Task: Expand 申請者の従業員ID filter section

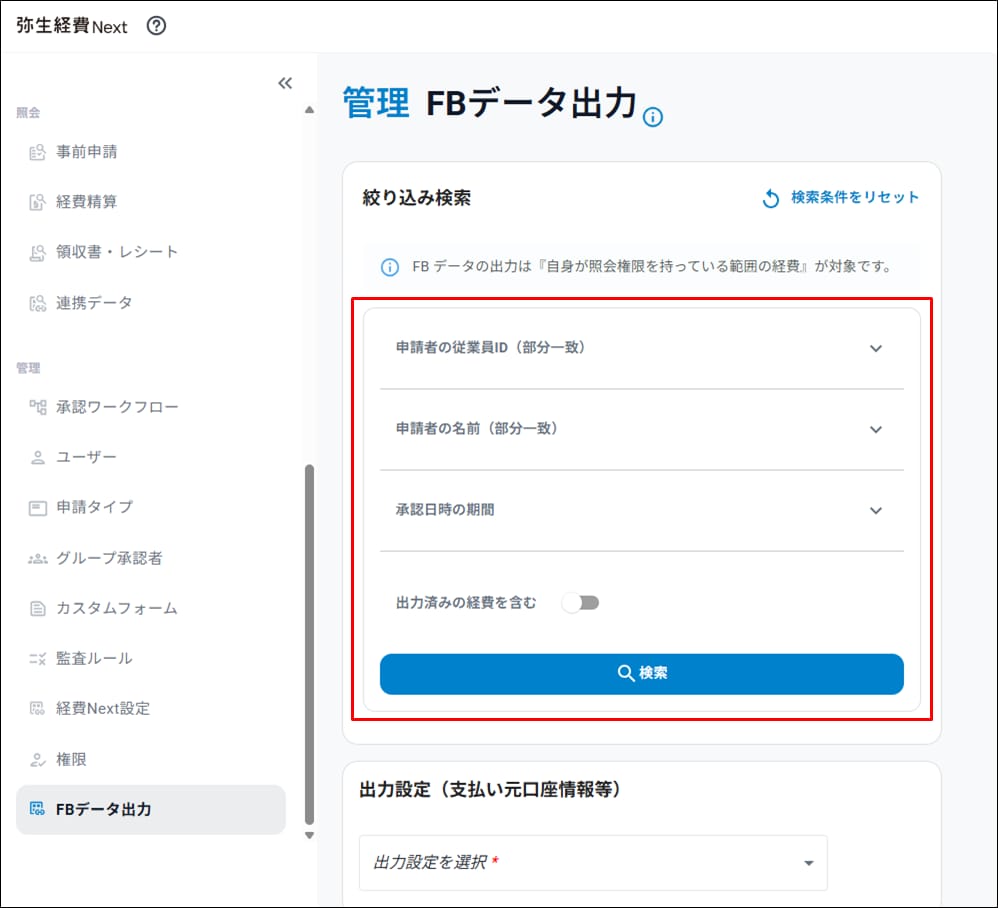Action: tap(875, 349)
